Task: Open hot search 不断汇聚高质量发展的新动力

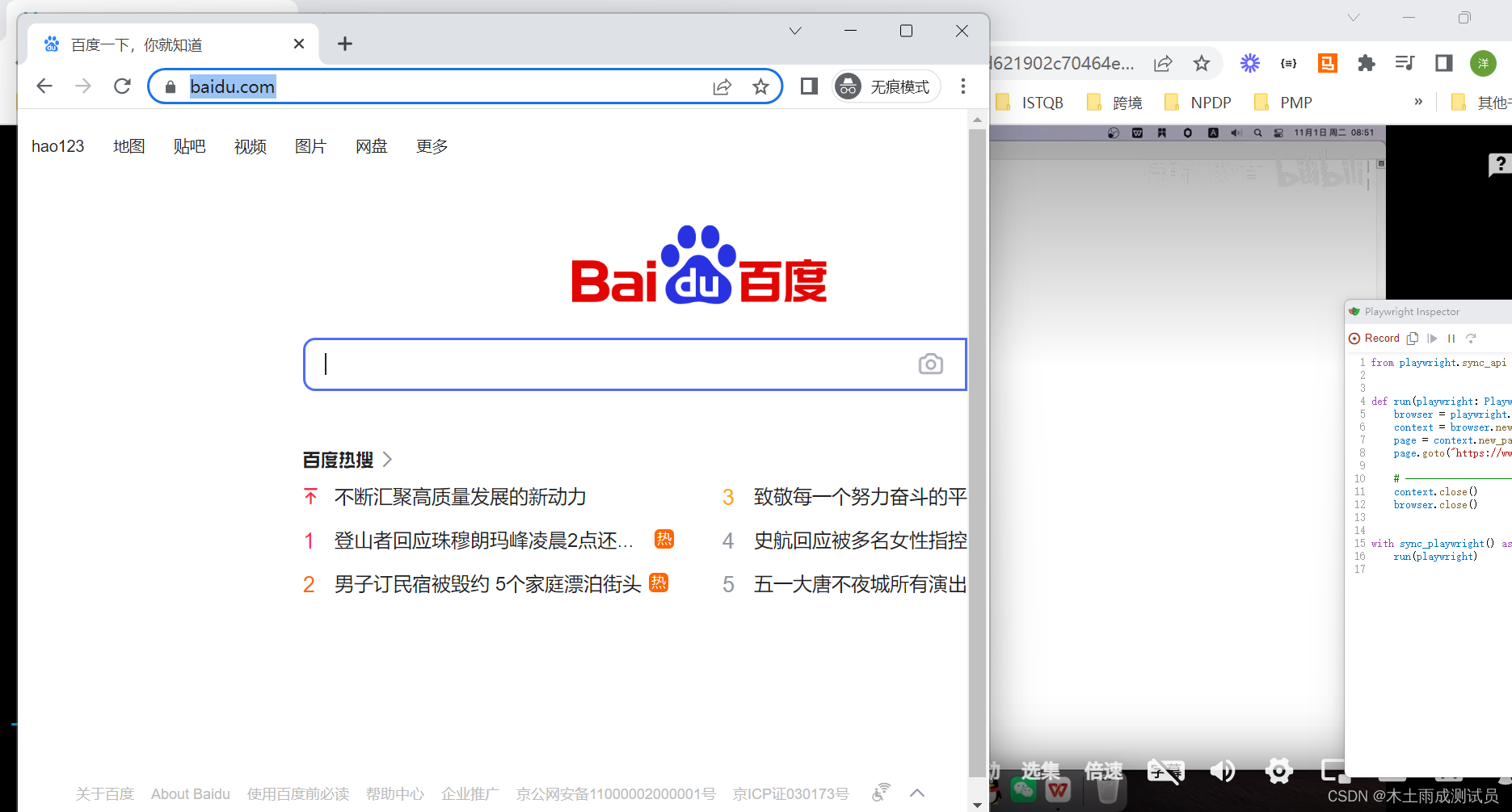Action: (461, 497)
